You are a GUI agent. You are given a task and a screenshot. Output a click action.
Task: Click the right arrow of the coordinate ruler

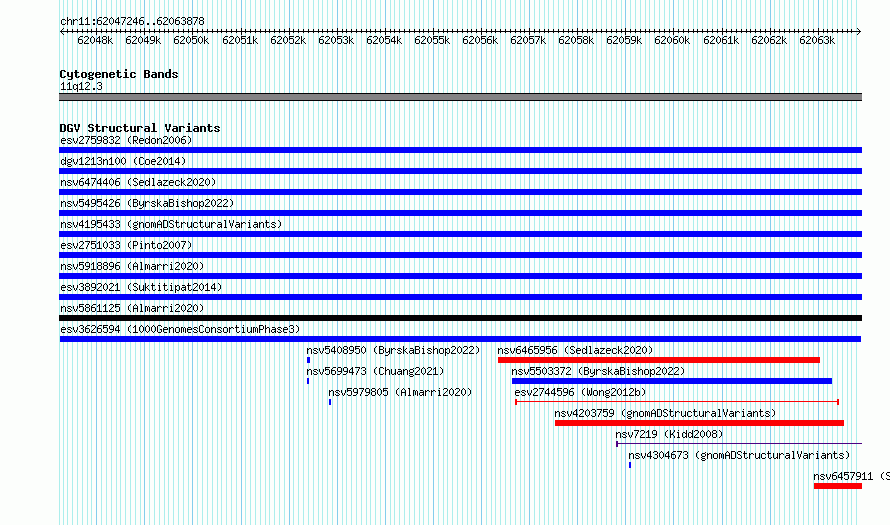(858, 31)
